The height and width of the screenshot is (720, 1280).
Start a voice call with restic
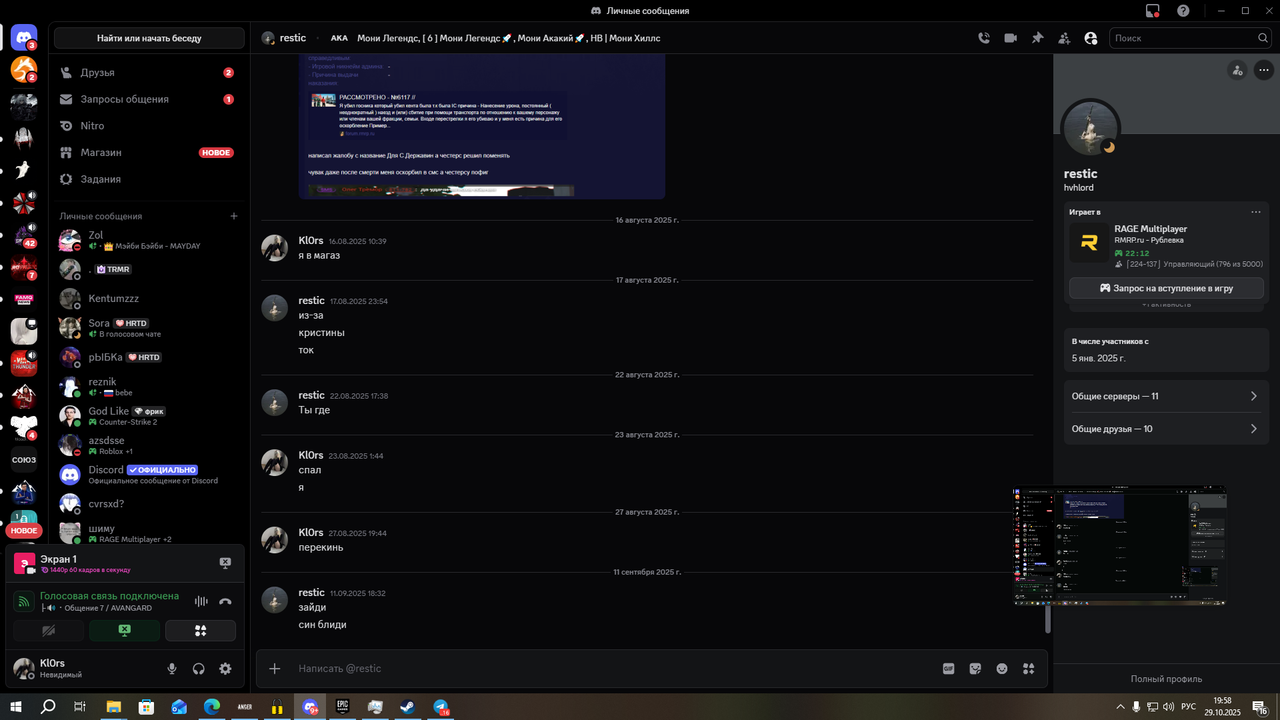point(984,38)
